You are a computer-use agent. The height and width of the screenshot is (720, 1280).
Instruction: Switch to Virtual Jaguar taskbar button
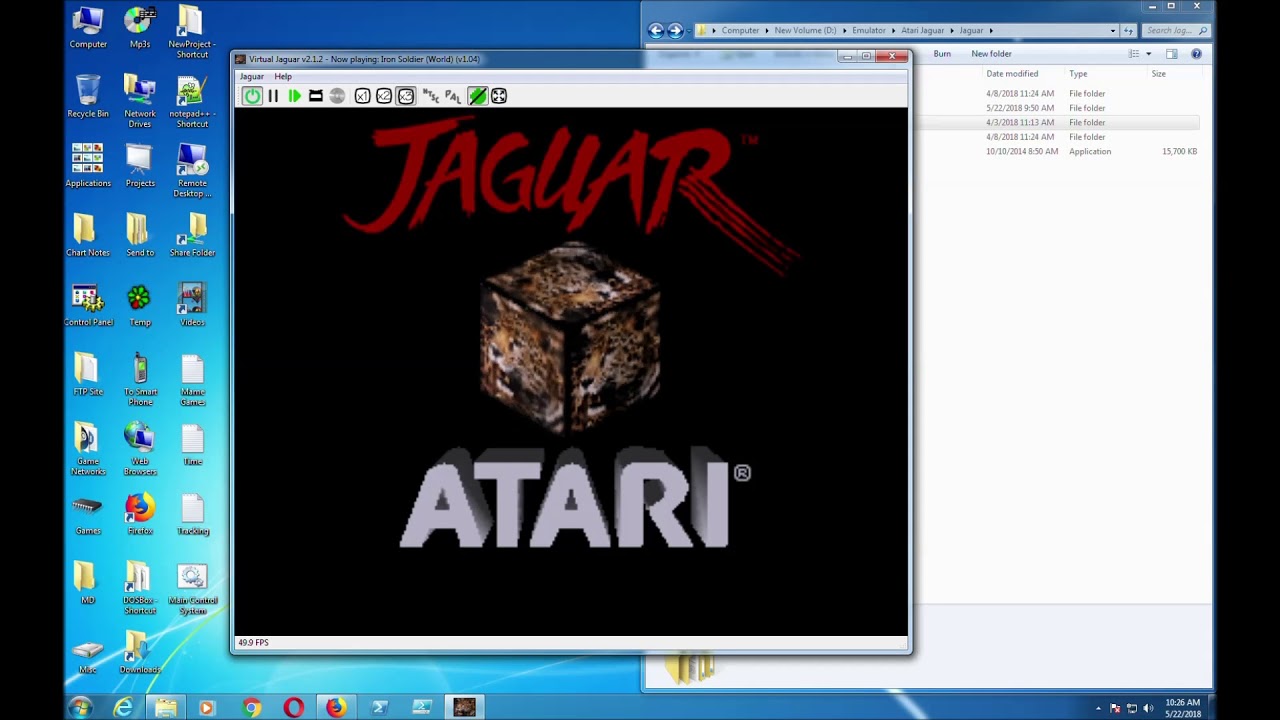coord(464,707)
